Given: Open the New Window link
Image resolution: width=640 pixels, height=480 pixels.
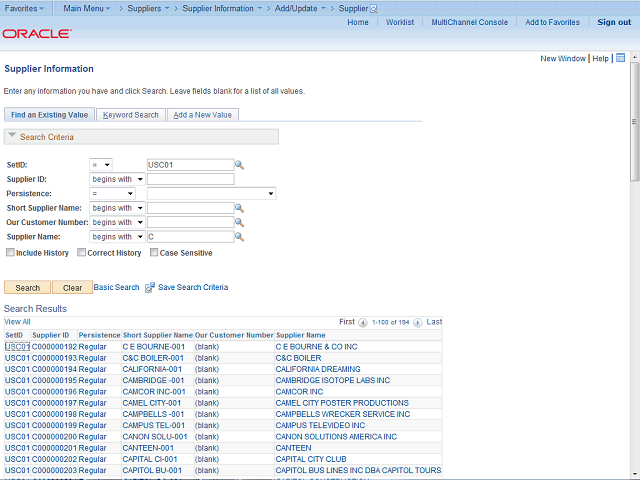Looking at the screenshot, I should click(563, 58).
